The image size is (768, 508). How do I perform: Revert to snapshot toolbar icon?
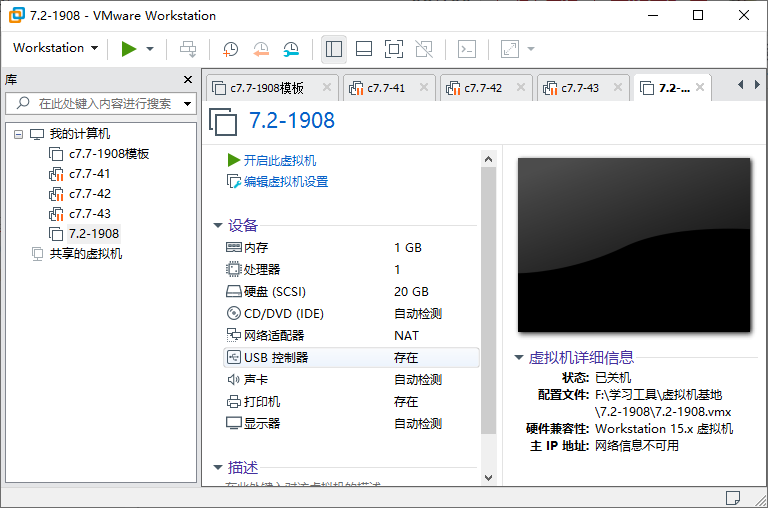(261, 48)
